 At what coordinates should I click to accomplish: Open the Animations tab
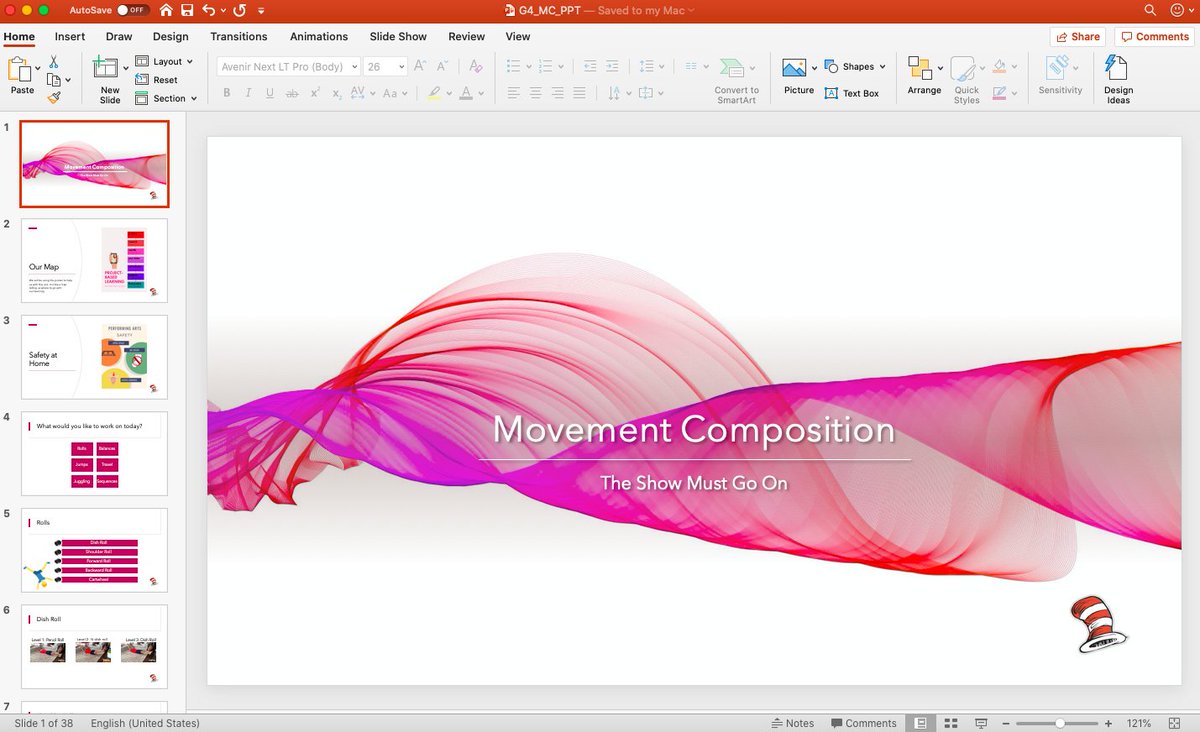click(319, 36)
